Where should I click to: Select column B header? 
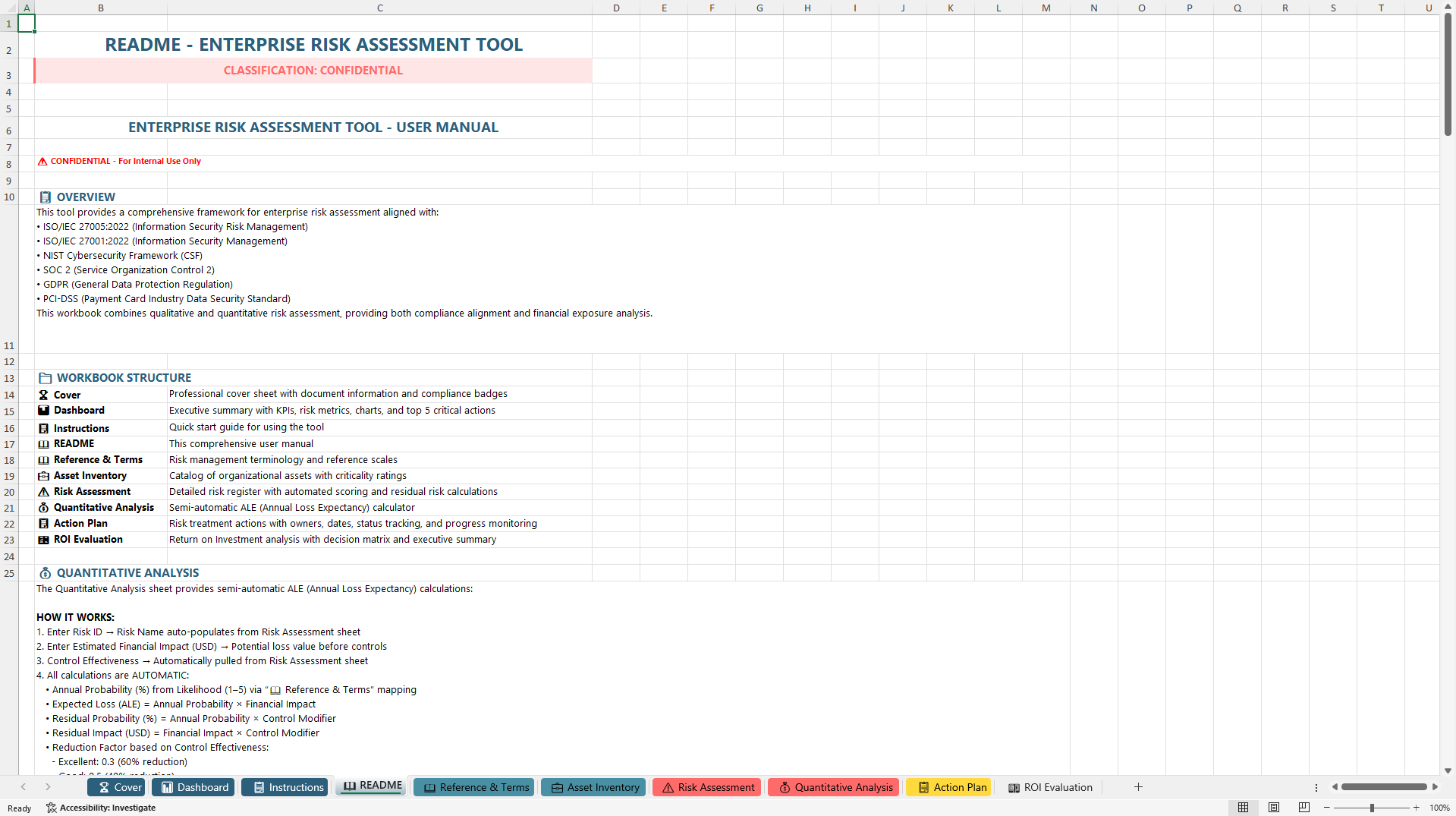coord(101,8)
